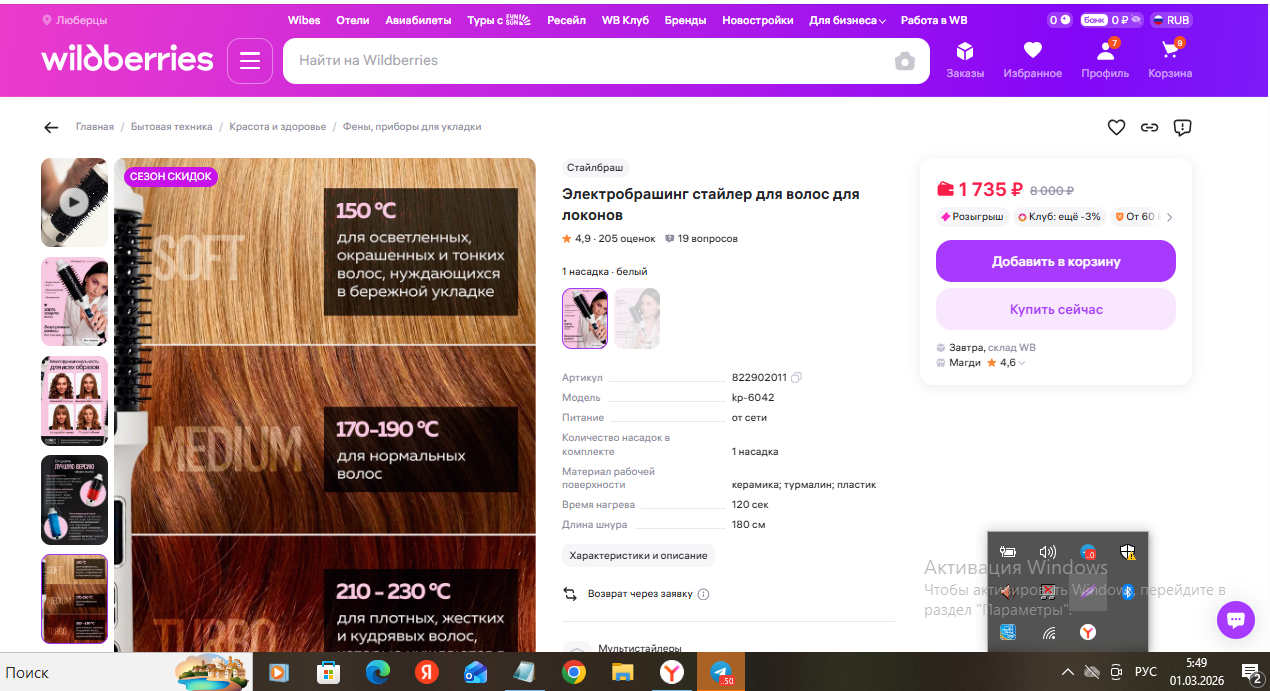This screenshot has width=1270, height=691.
Task: Select the highlighted first color variant thumbnail
Action: (585, 318)
